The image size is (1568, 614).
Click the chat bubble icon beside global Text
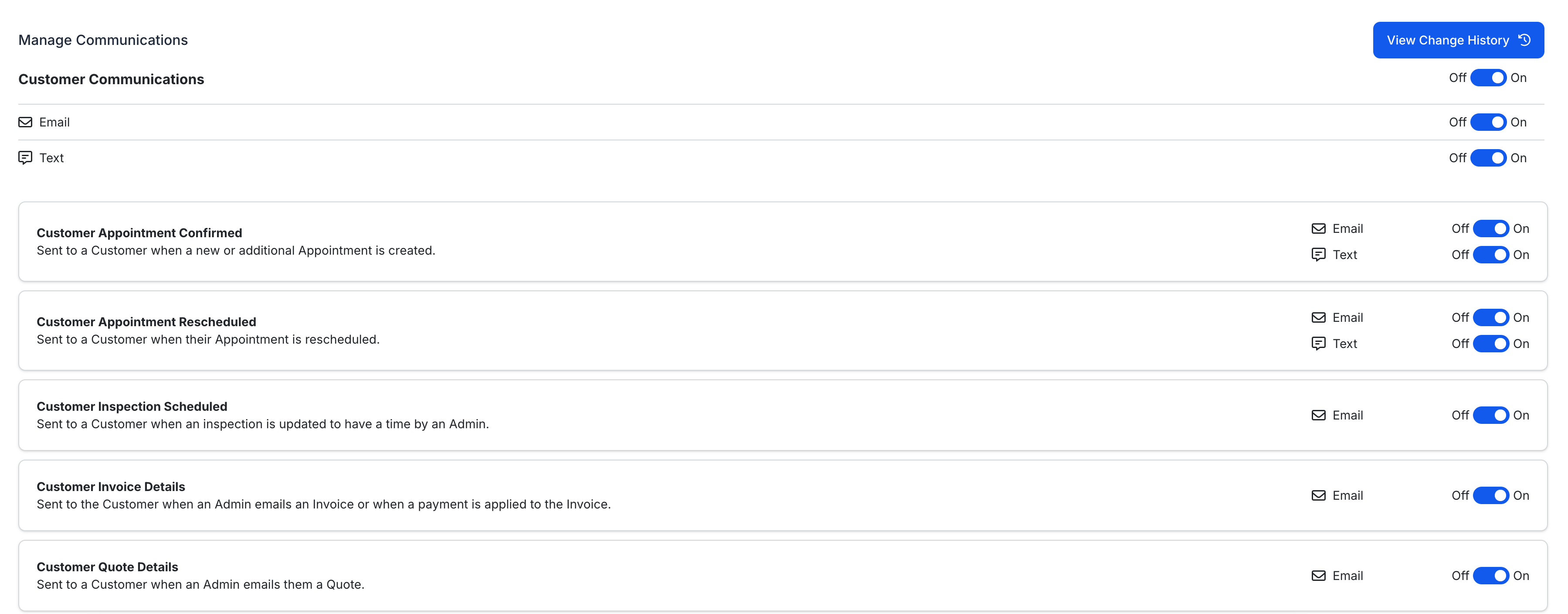pos(25,158)
